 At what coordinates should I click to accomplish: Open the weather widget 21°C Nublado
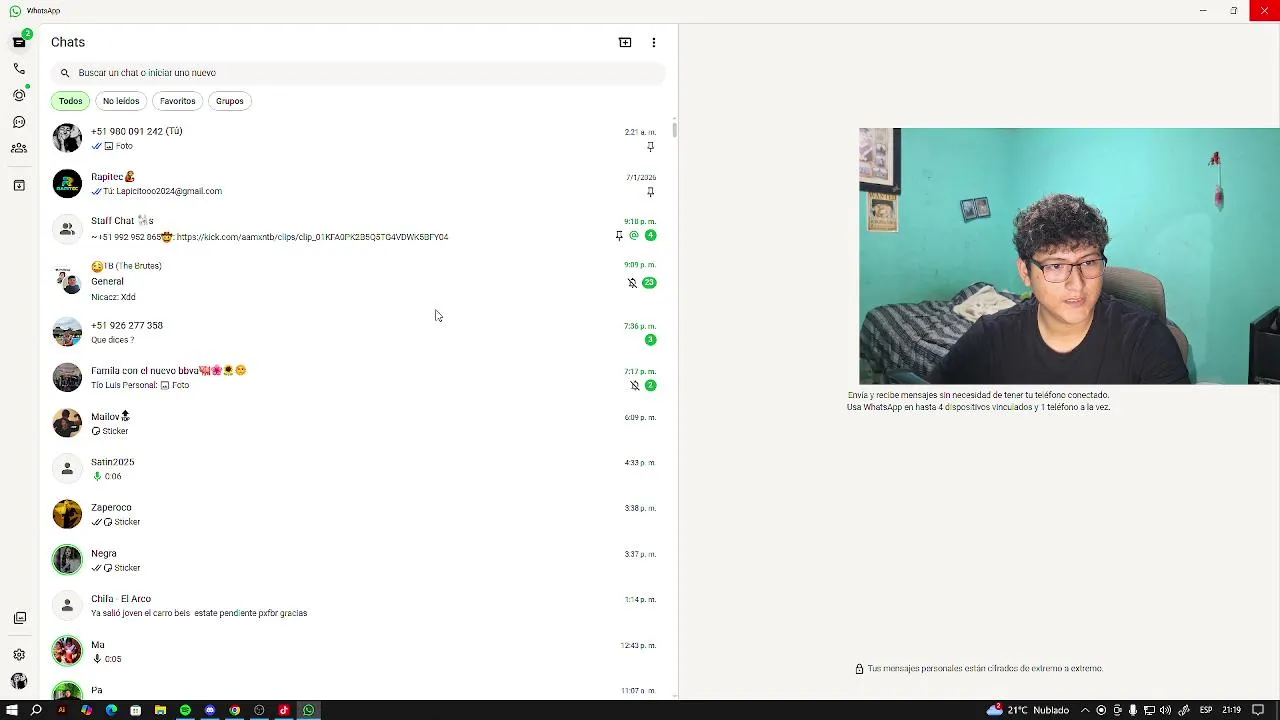tap(1028, 710)
